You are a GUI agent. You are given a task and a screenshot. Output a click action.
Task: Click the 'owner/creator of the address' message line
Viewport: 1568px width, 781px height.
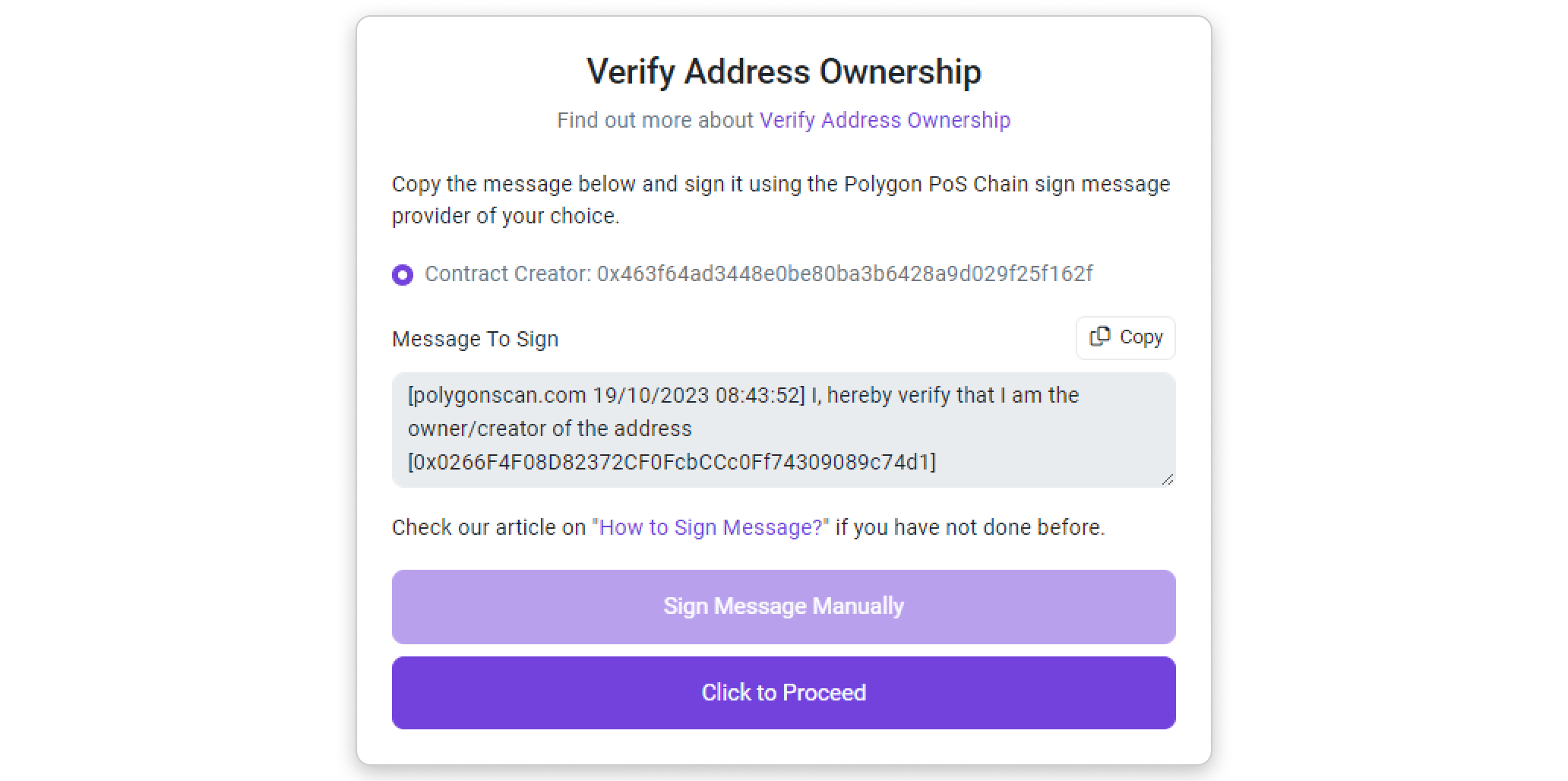pos(549,428)
